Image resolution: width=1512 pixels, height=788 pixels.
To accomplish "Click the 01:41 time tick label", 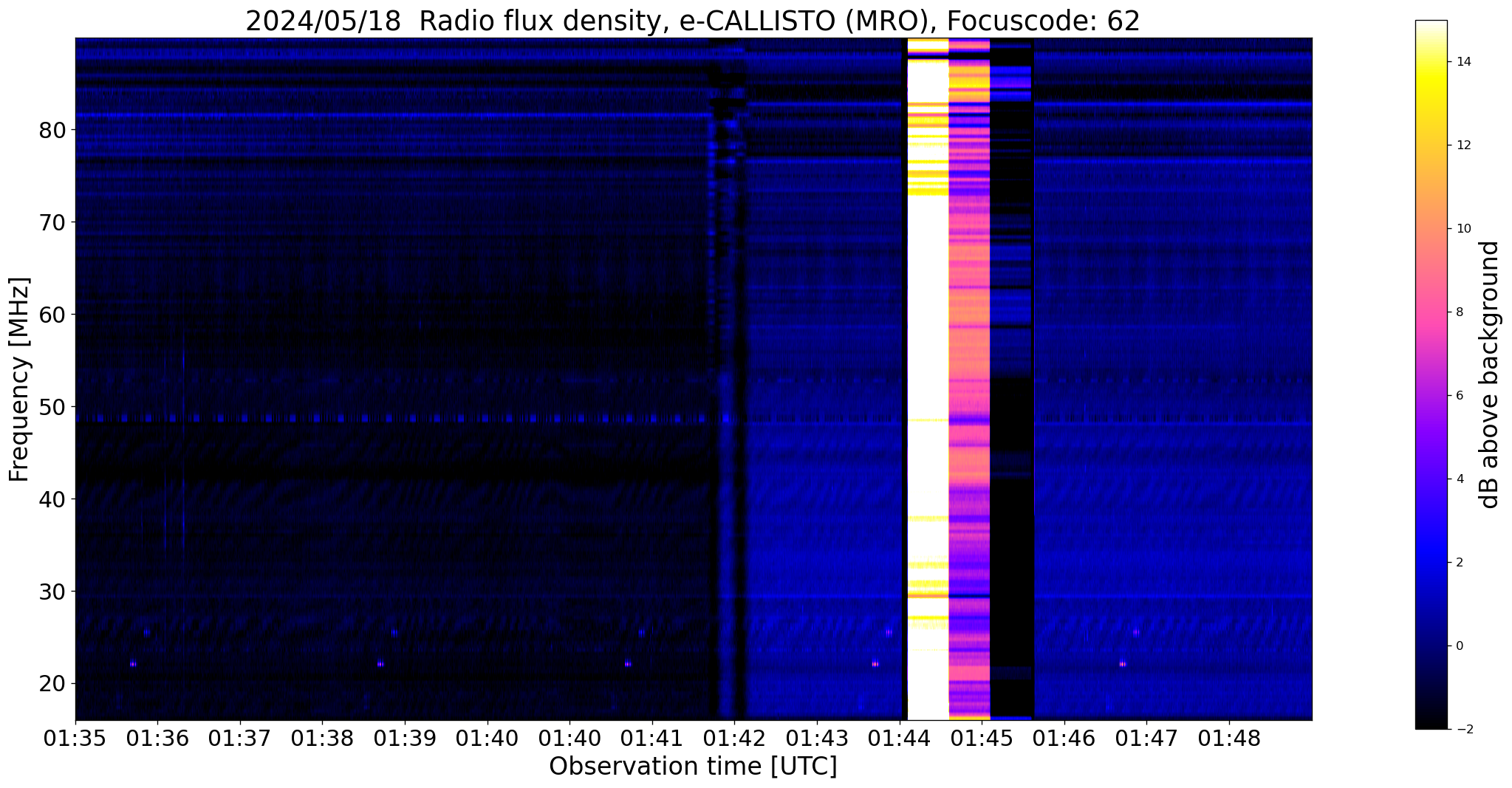I will point(652,739).
